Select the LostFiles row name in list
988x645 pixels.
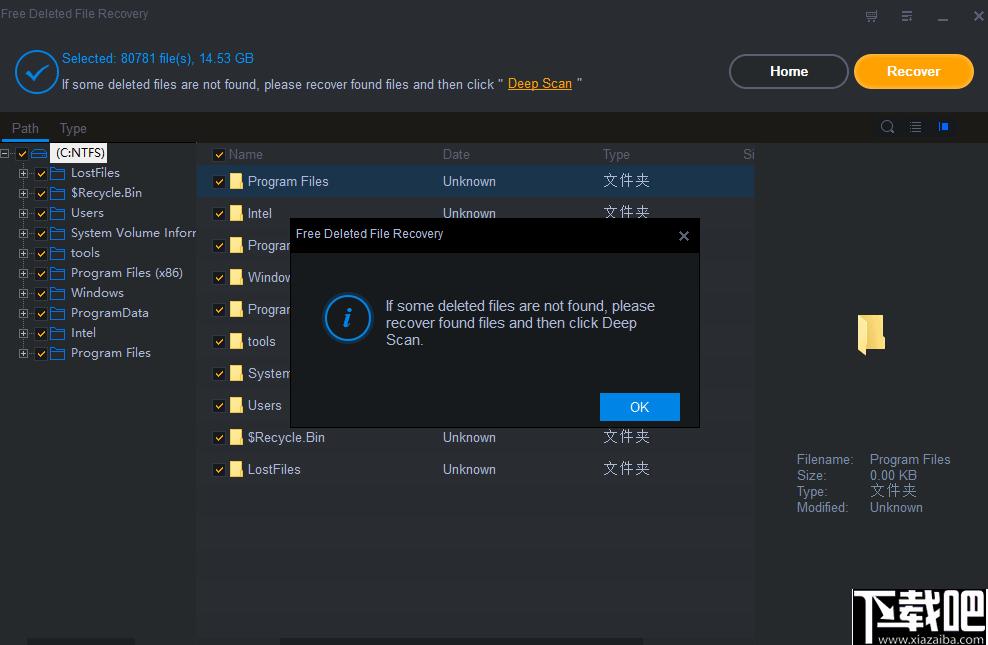pyautogui.click(x=274, y=469)
